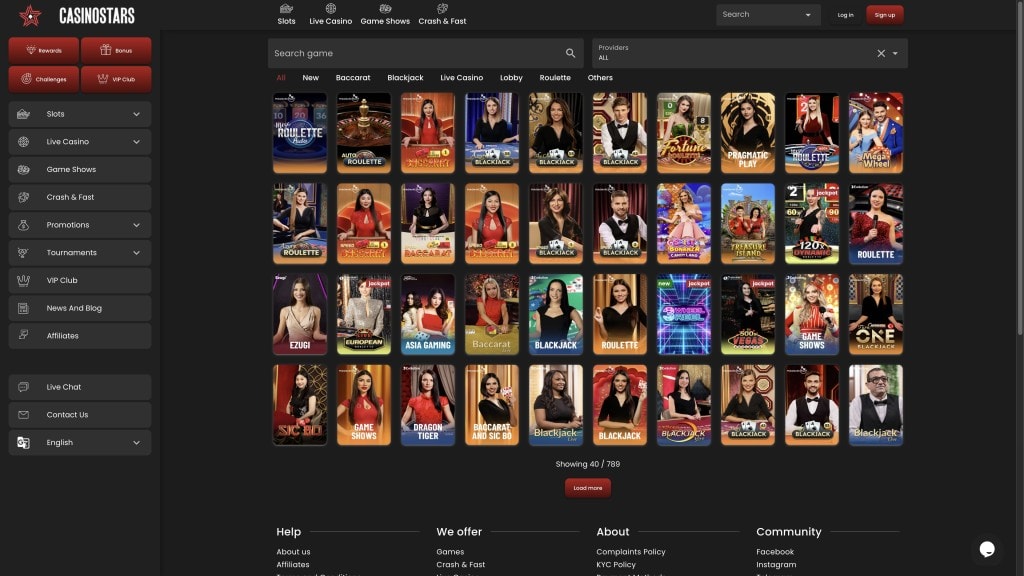Viewport: 1024px width, 576px height.
Task: Open the English language dropdown
Action: click(80, 443)
